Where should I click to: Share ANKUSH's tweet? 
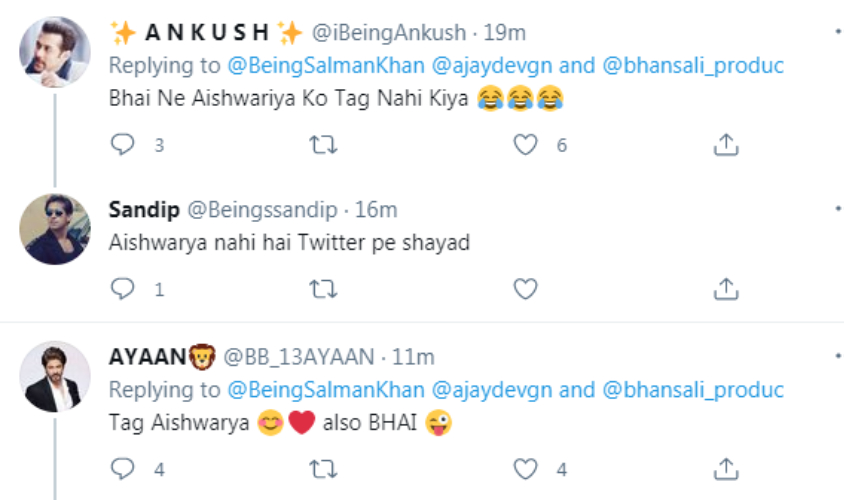725,145
